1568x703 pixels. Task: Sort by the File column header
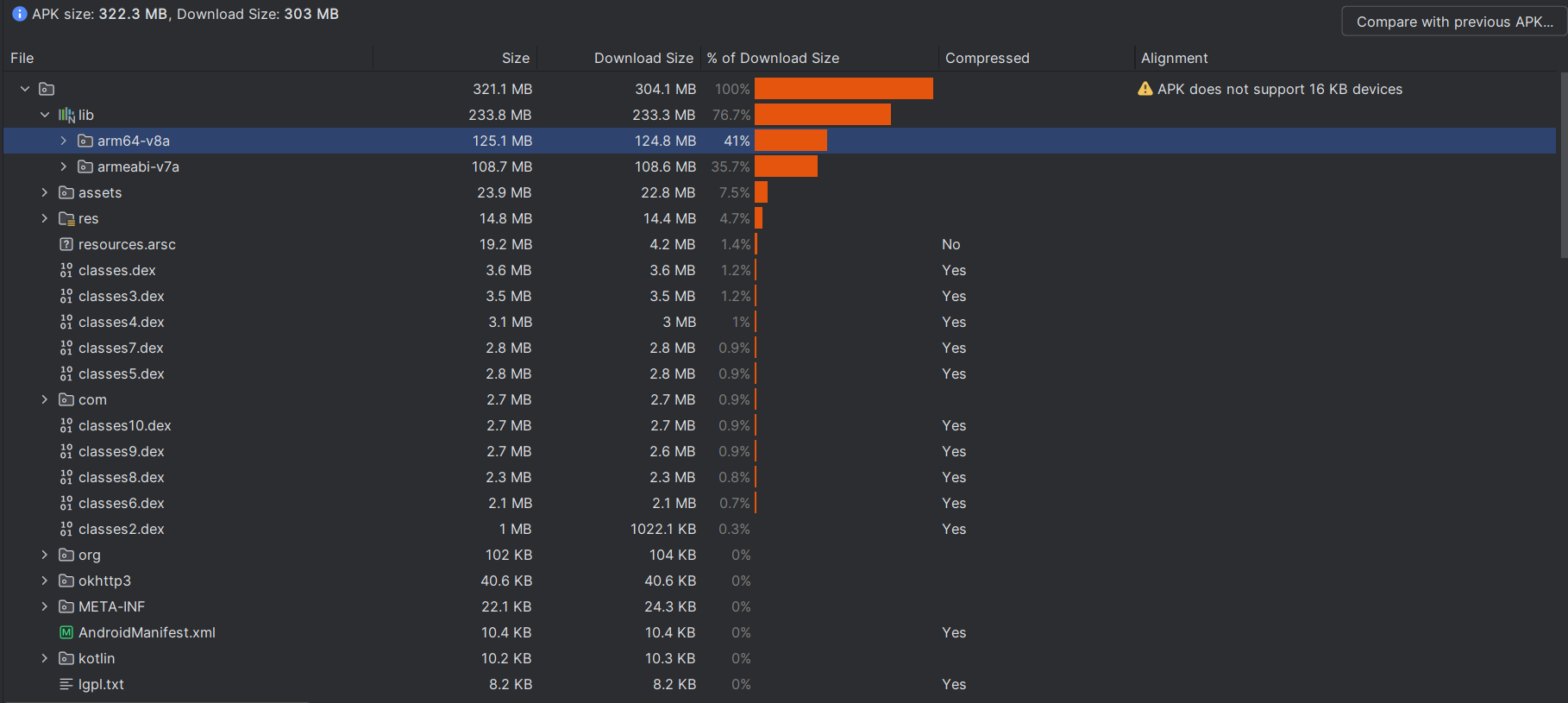188,58
